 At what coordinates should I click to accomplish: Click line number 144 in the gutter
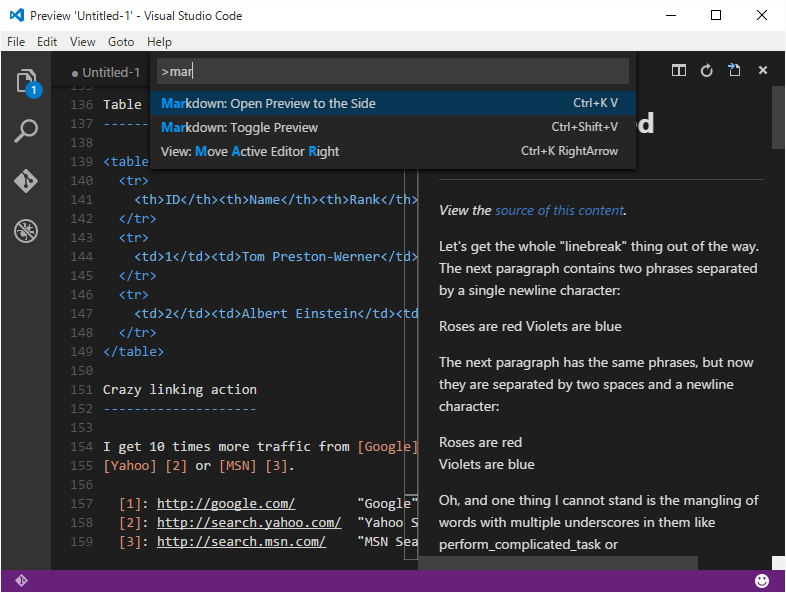tap(81, 257)
